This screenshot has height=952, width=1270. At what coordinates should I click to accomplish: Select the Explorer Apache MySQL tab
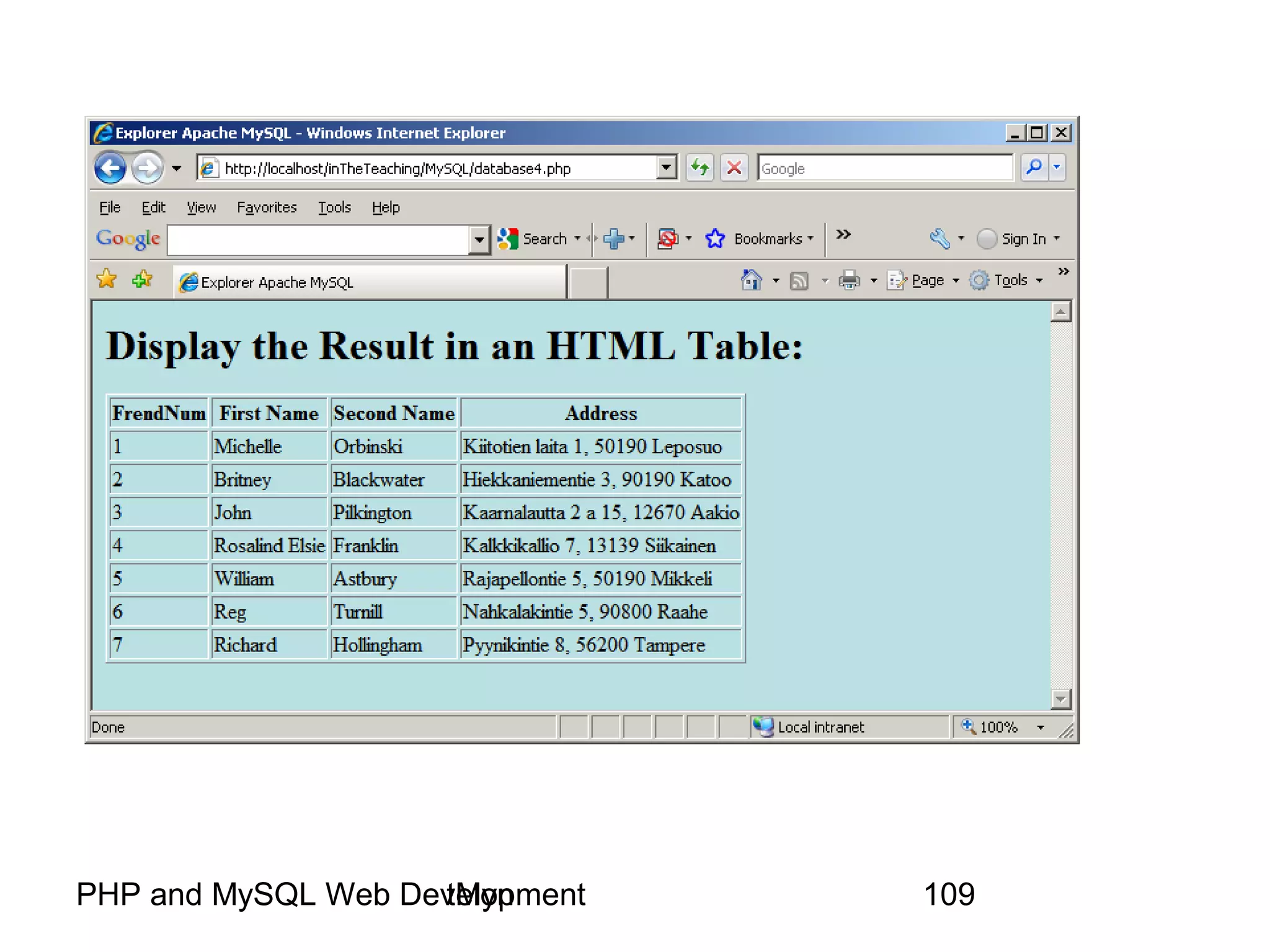(x=370, y=282)
